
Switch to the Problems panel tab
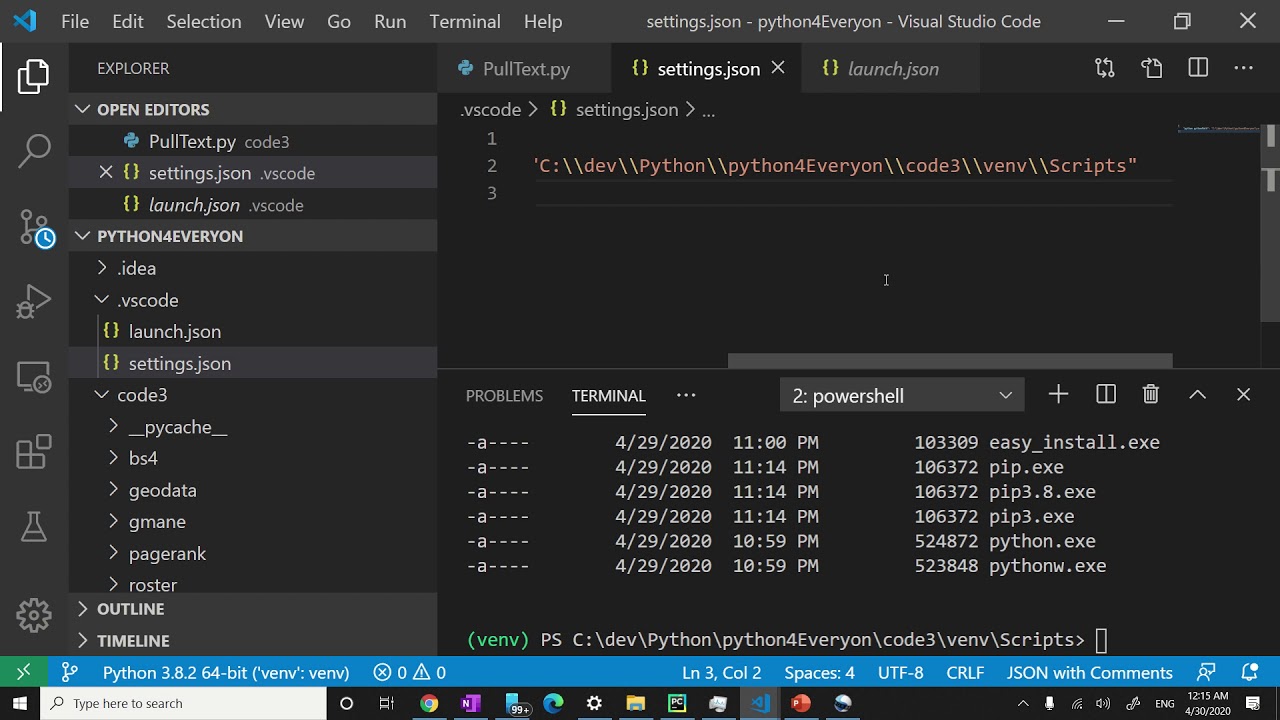pos(504,396)
